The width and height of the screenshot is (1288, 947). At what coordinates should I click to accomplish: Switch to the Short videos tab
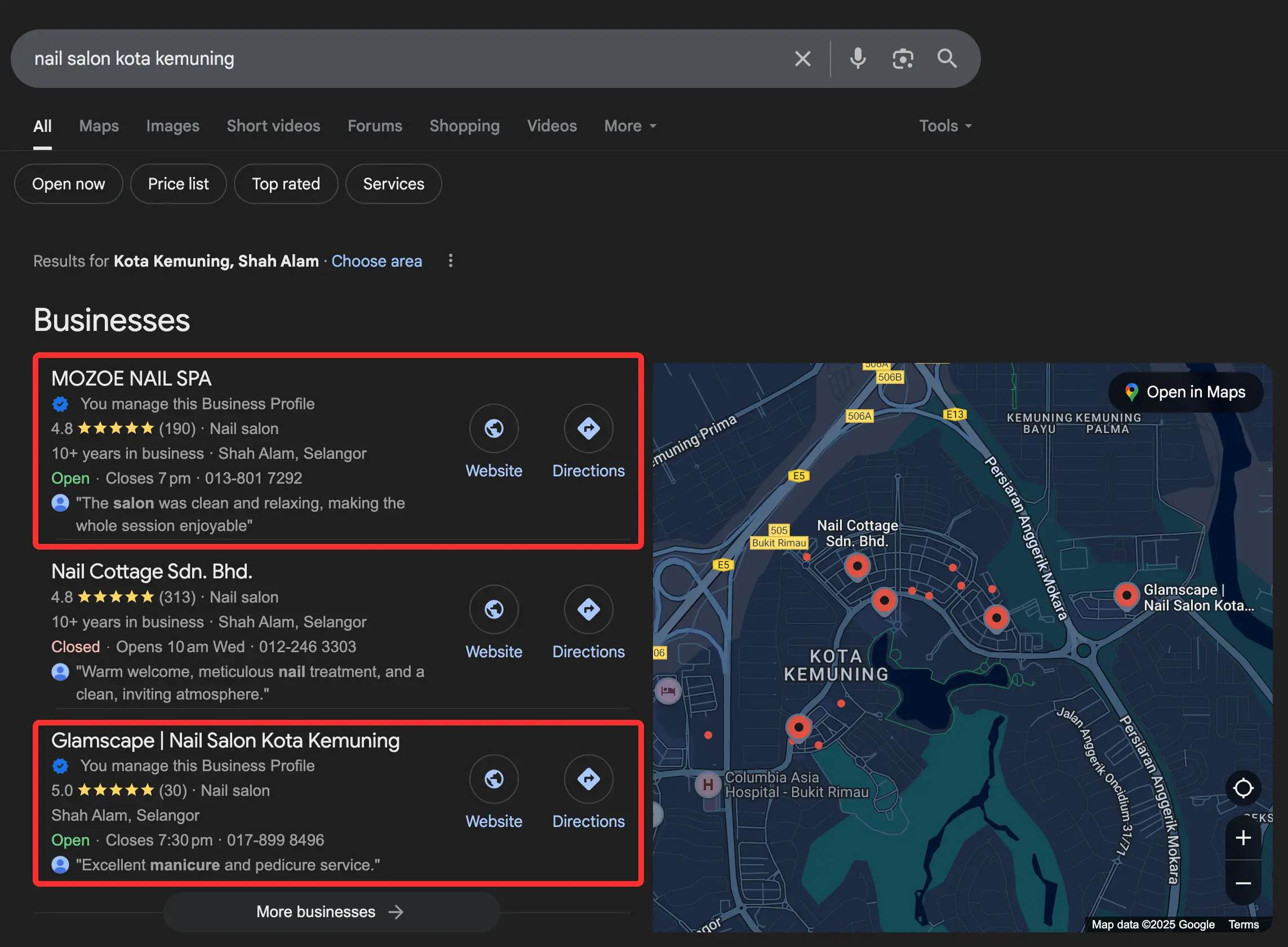click(273, 126)
